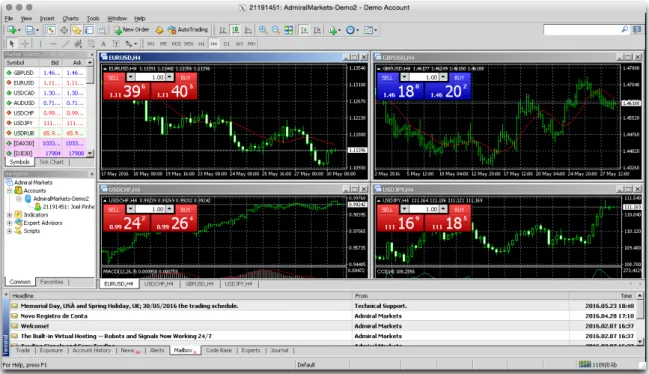Zoom in on the chart
649x374 pixels.
(263, 30)
